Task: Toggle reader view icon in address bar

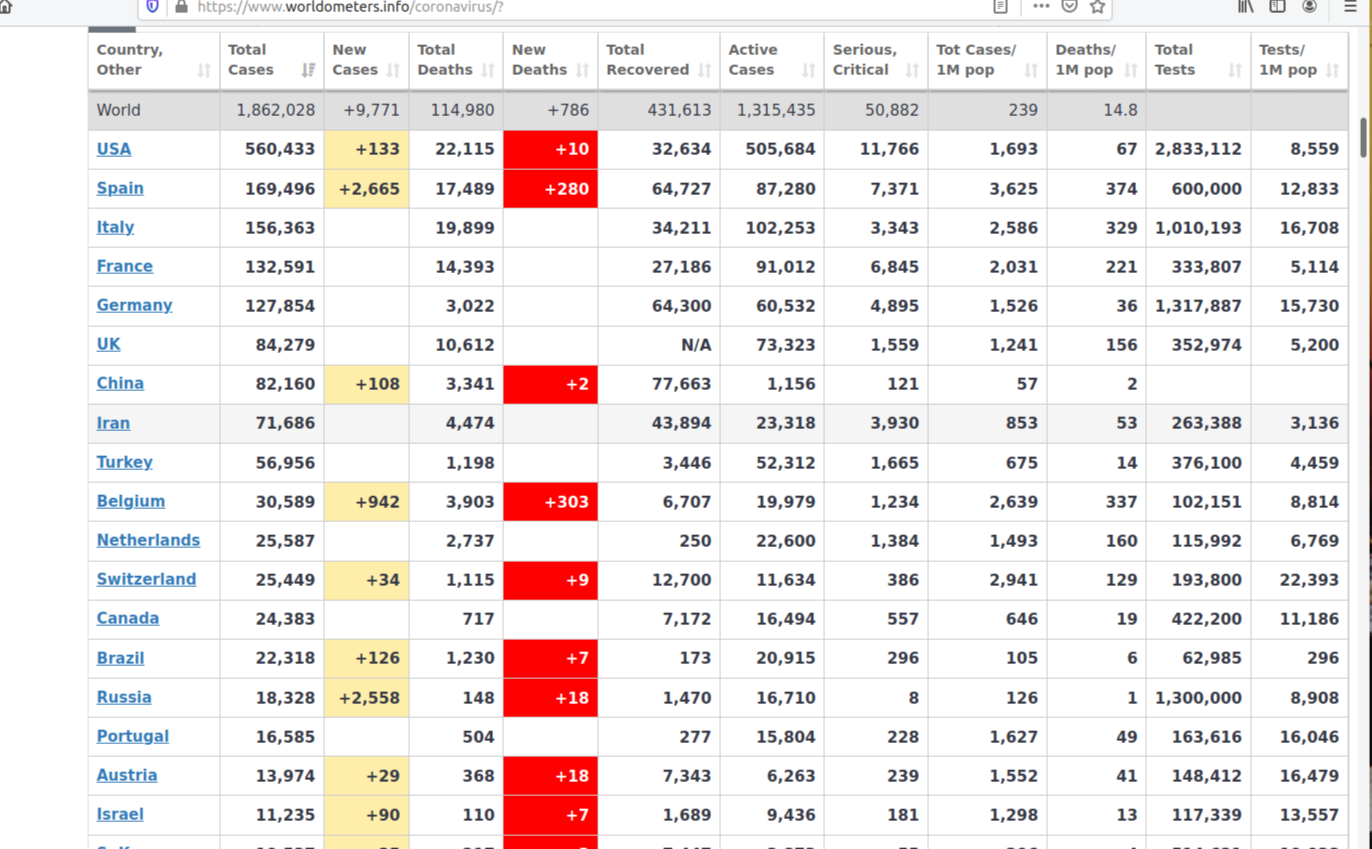Action: coord(1000,6)
